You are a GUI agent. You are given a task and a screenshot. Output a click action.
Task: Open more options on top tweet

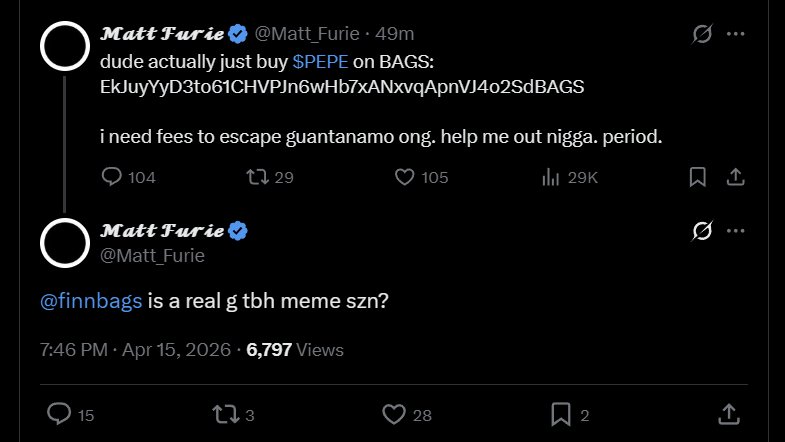point(736,34)
